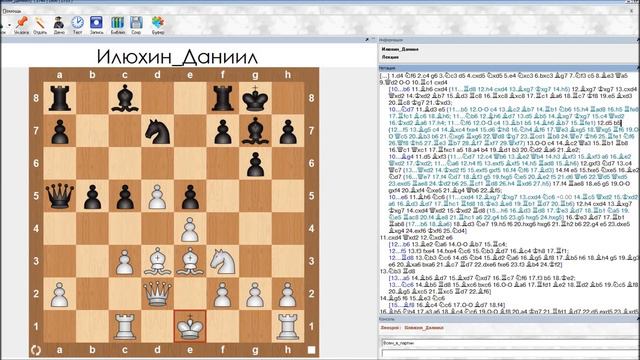Select the white pawn on c3
The image size is (640, 360).
[125, 261]
